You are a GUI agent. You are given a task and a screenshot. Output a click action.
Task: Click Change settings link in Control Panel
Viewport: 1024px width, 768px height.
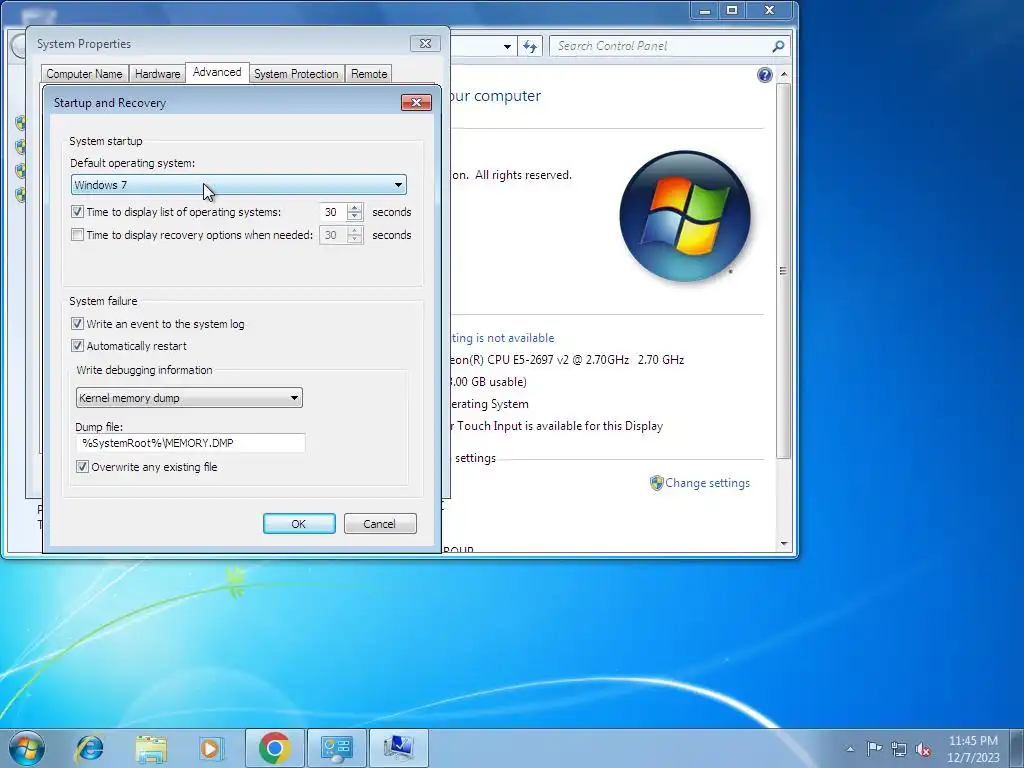click(x=707, y=483)
